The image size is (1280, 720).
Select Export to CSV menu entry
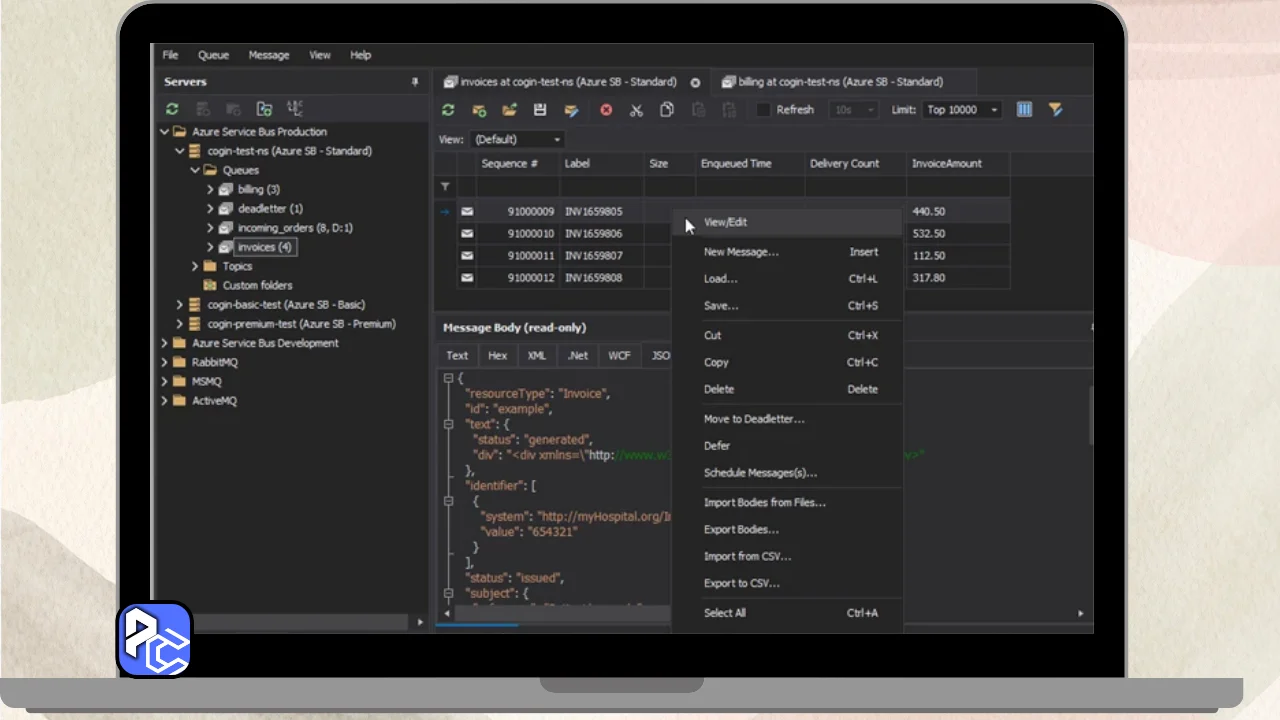pos(741,583)
